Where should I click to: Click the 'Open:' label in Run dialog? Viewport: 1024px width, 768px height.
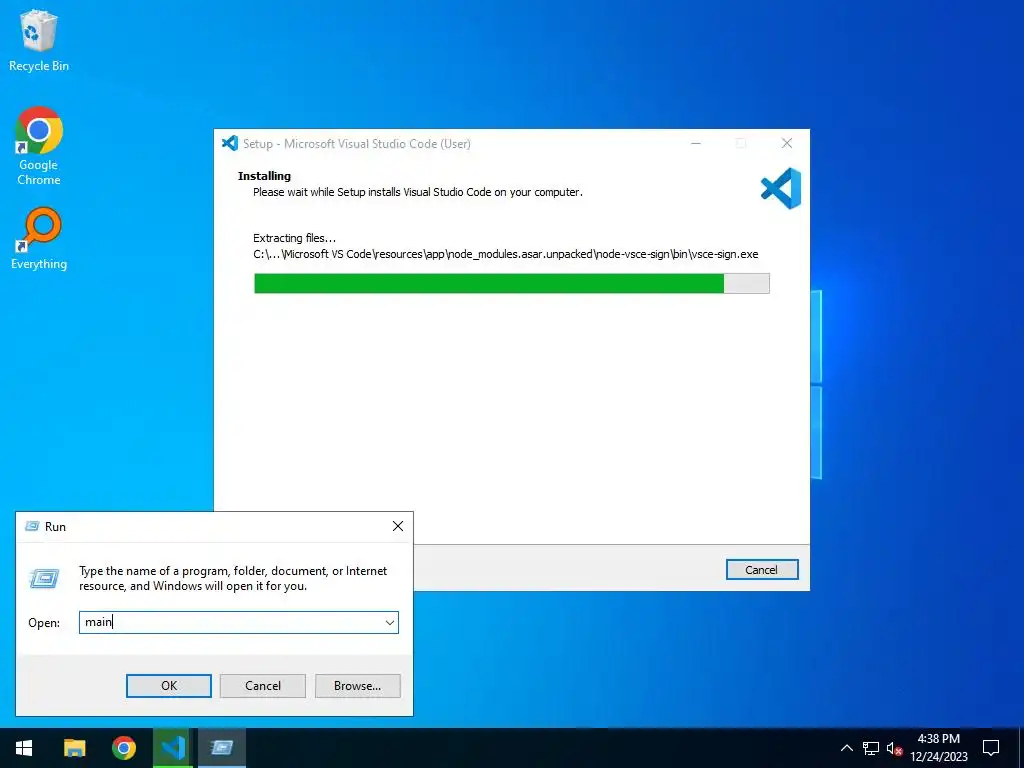point(44,623)
